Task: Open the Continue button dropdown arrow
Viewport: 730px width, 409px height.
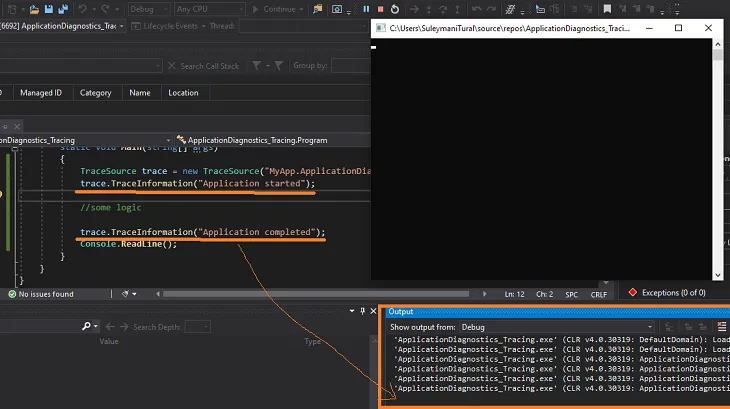Action: (301, 9)
